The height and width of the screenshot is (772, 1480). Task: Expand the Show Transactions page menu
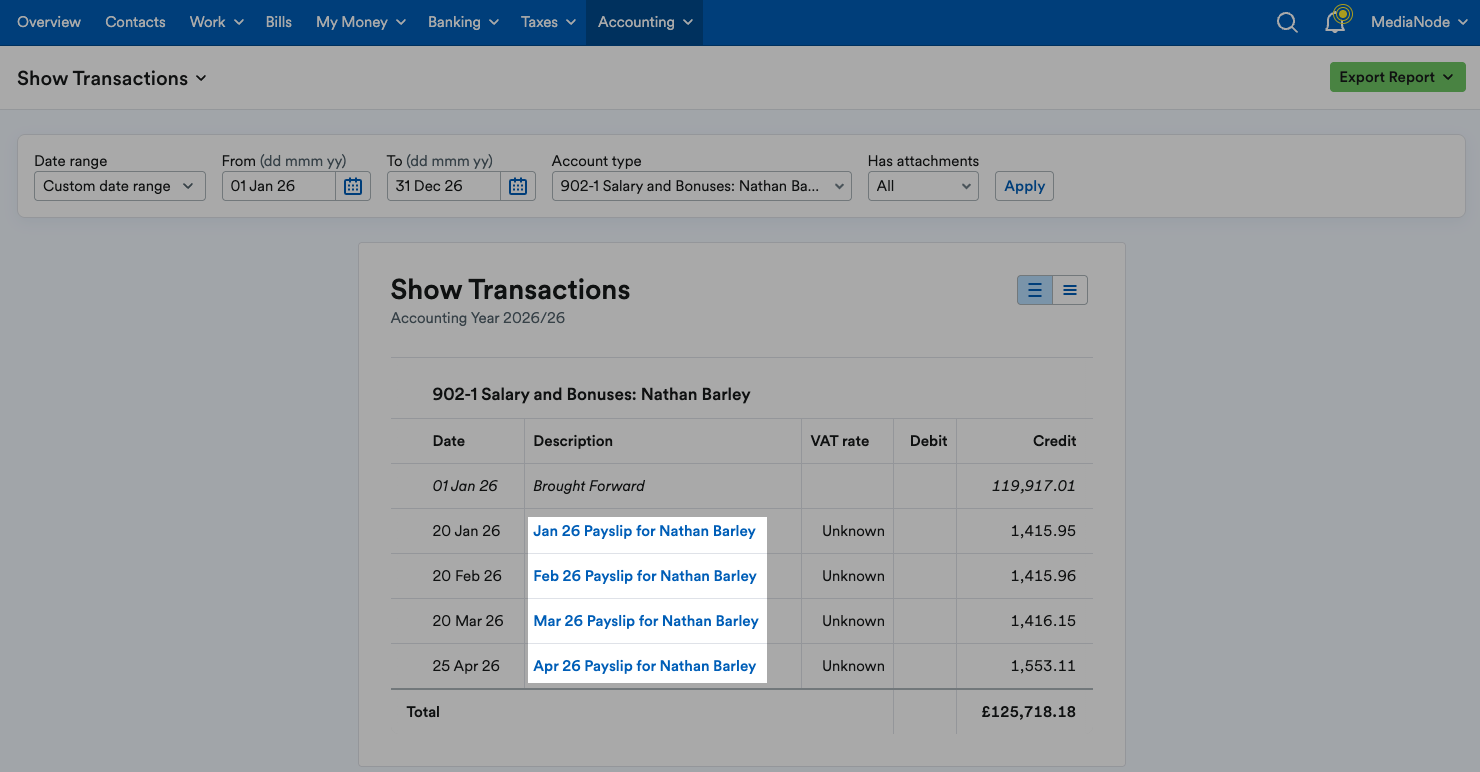coord(112,78)
